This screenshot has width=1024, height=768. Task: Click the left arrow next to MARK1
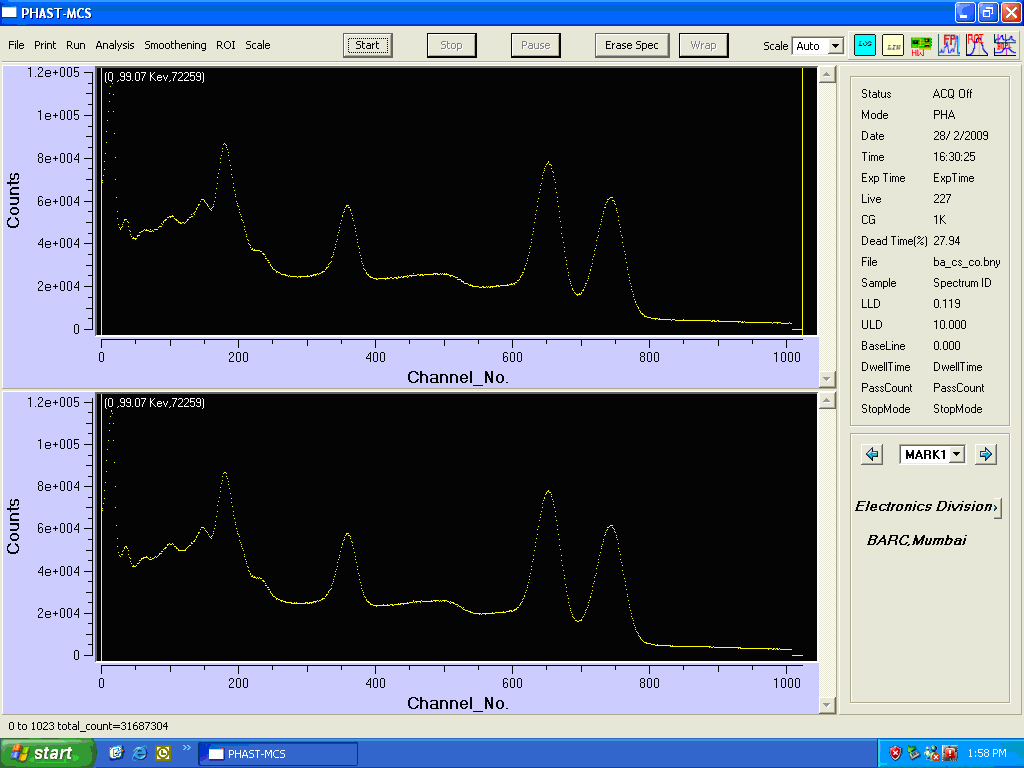coord(872,454)
